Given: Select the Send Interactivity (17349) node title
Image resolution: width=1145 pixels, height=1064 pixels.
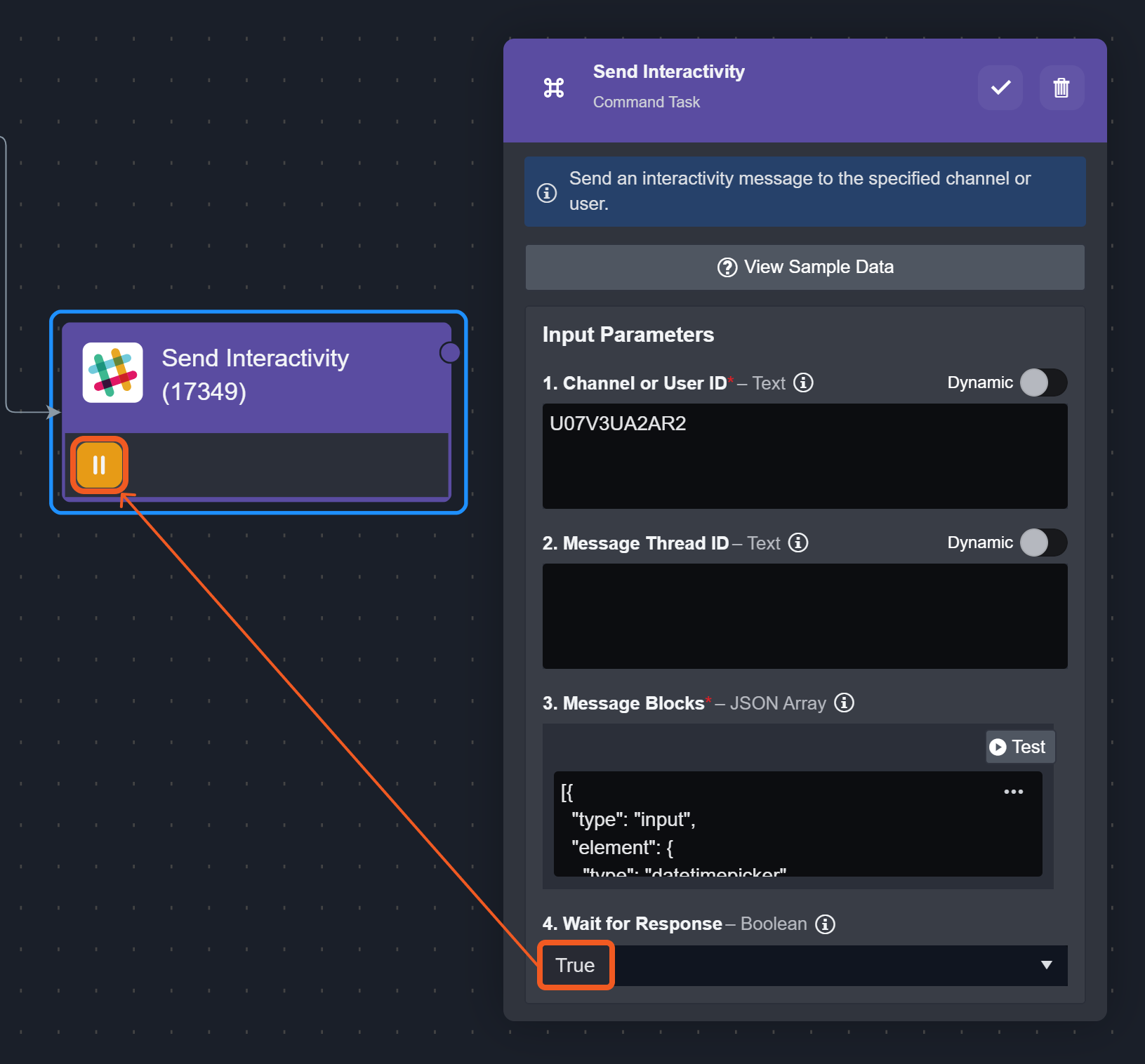Looking at the screenshot, I should (x=256, y=375).
